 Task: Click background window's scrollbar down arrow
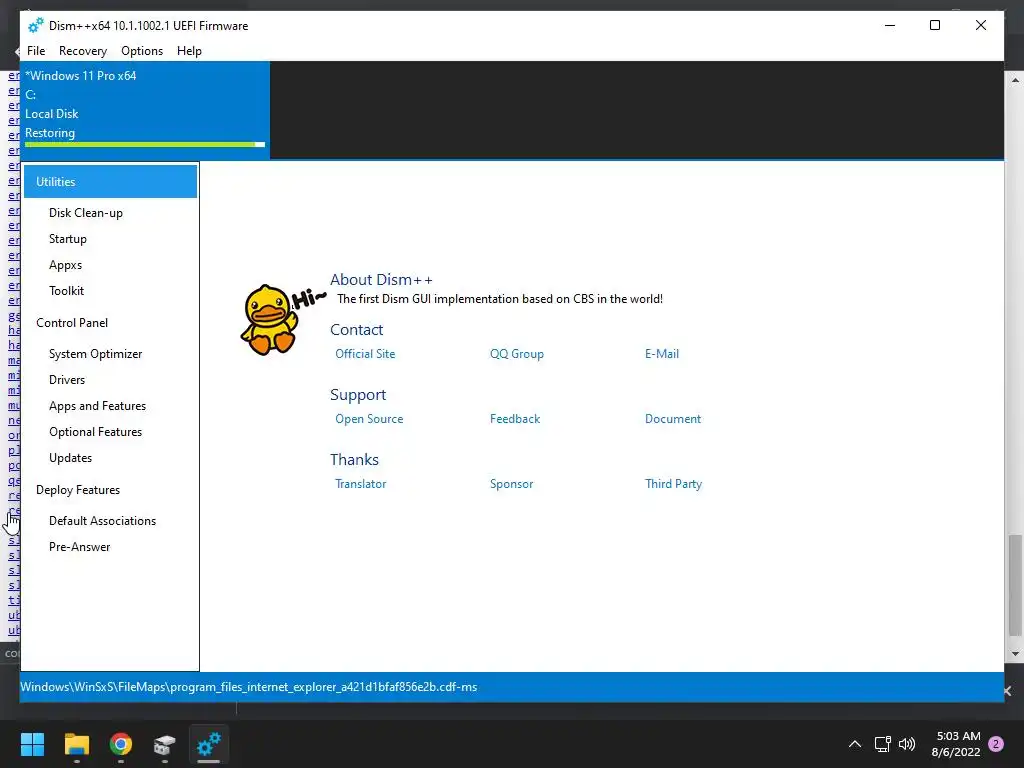(x=1015, y=653)
